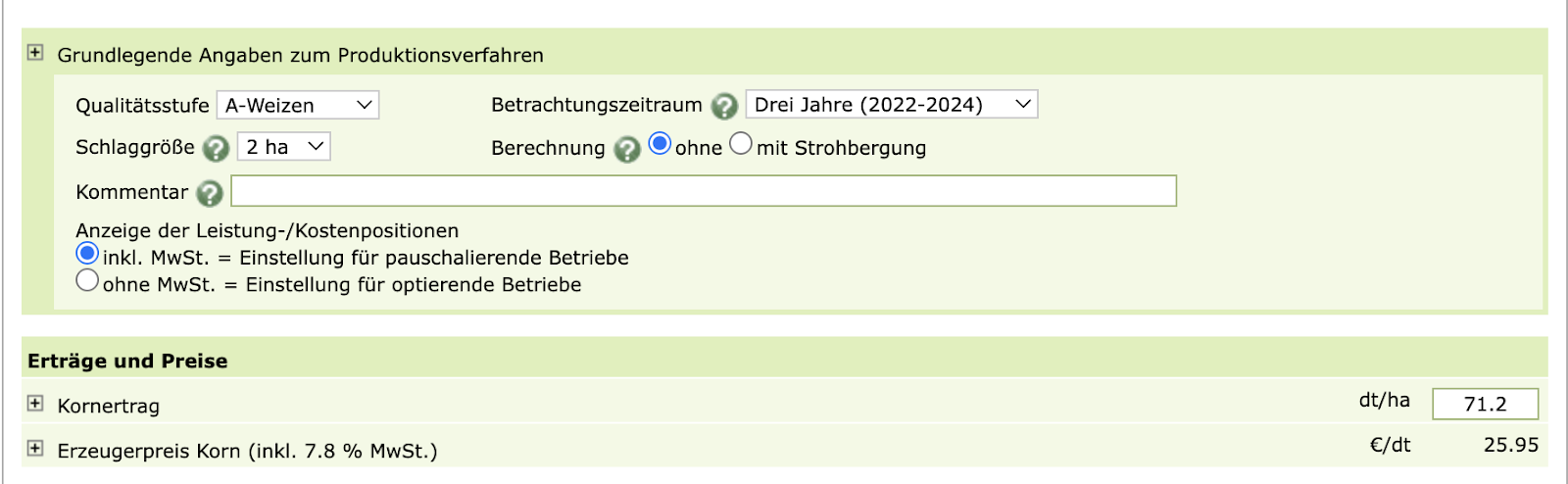
Task: Click the Erzeugerpreis value 25.95
Action: coord(1510,445)
